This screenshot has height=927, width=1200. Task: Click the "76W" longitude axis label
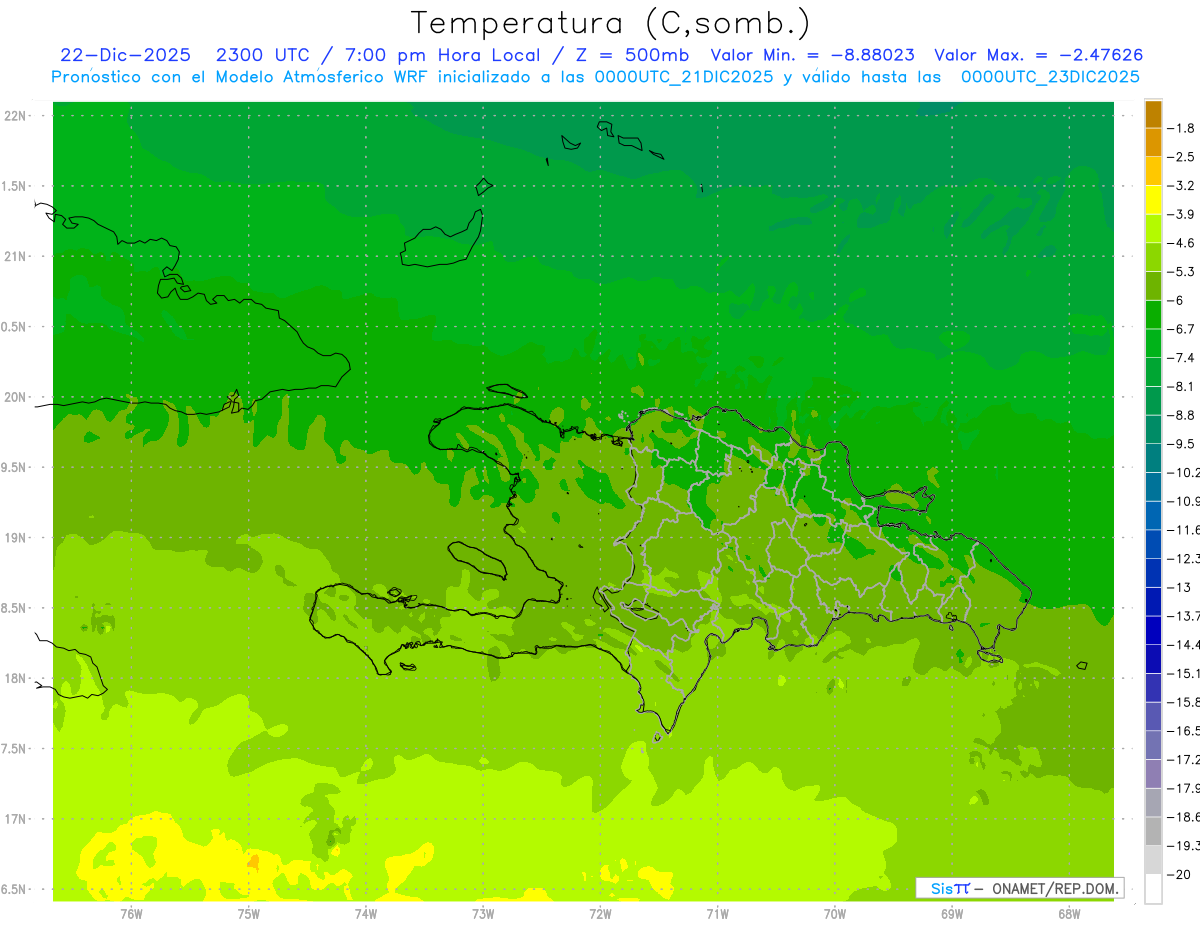pyautogui.click(x=131, y=914)
